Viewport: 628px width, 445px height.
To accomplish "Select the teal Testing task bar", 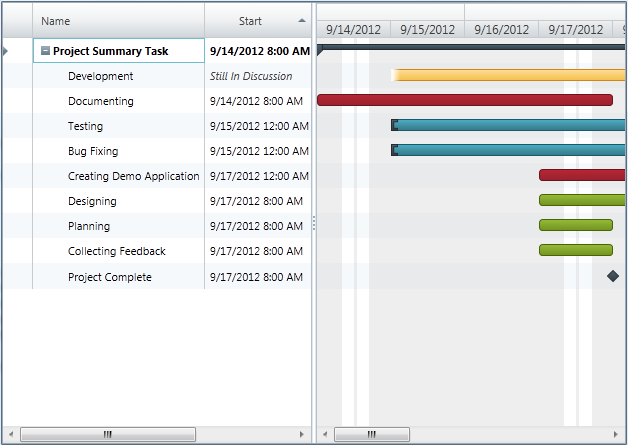I will coord(508,125).
